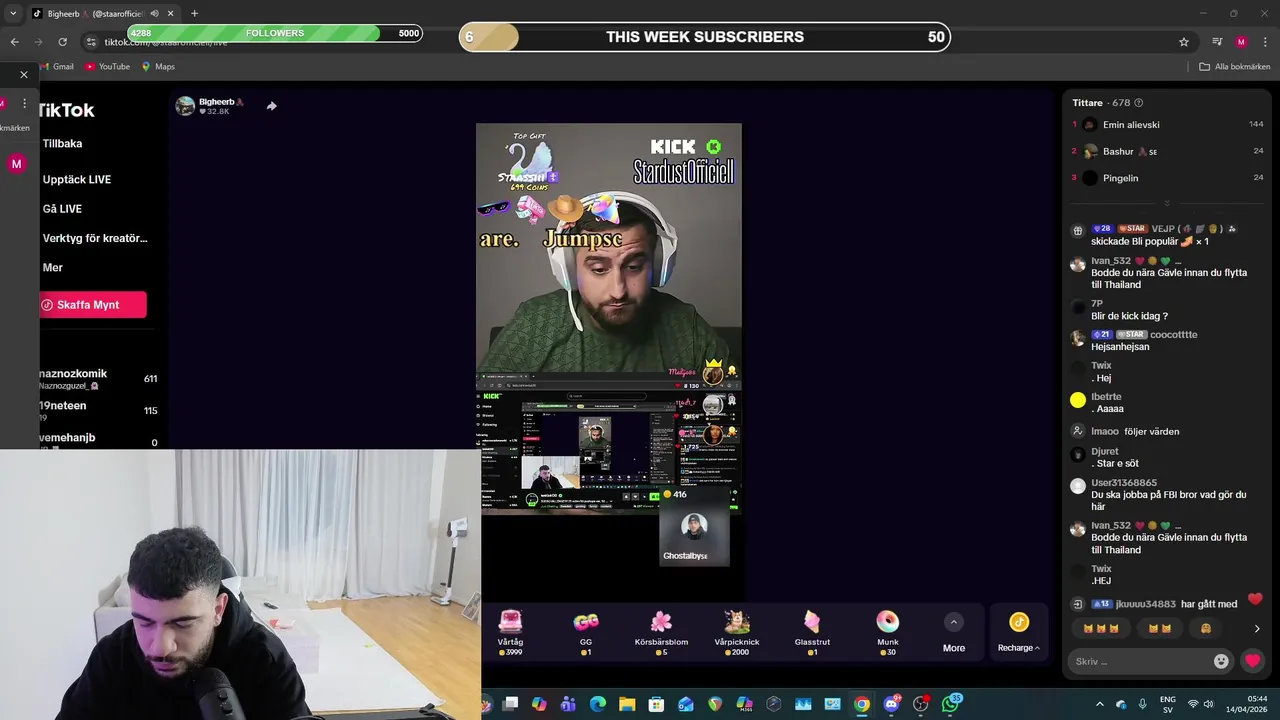Show more quick reactions arrow
Screen dimensions: 1280x720
(1257, 629)
